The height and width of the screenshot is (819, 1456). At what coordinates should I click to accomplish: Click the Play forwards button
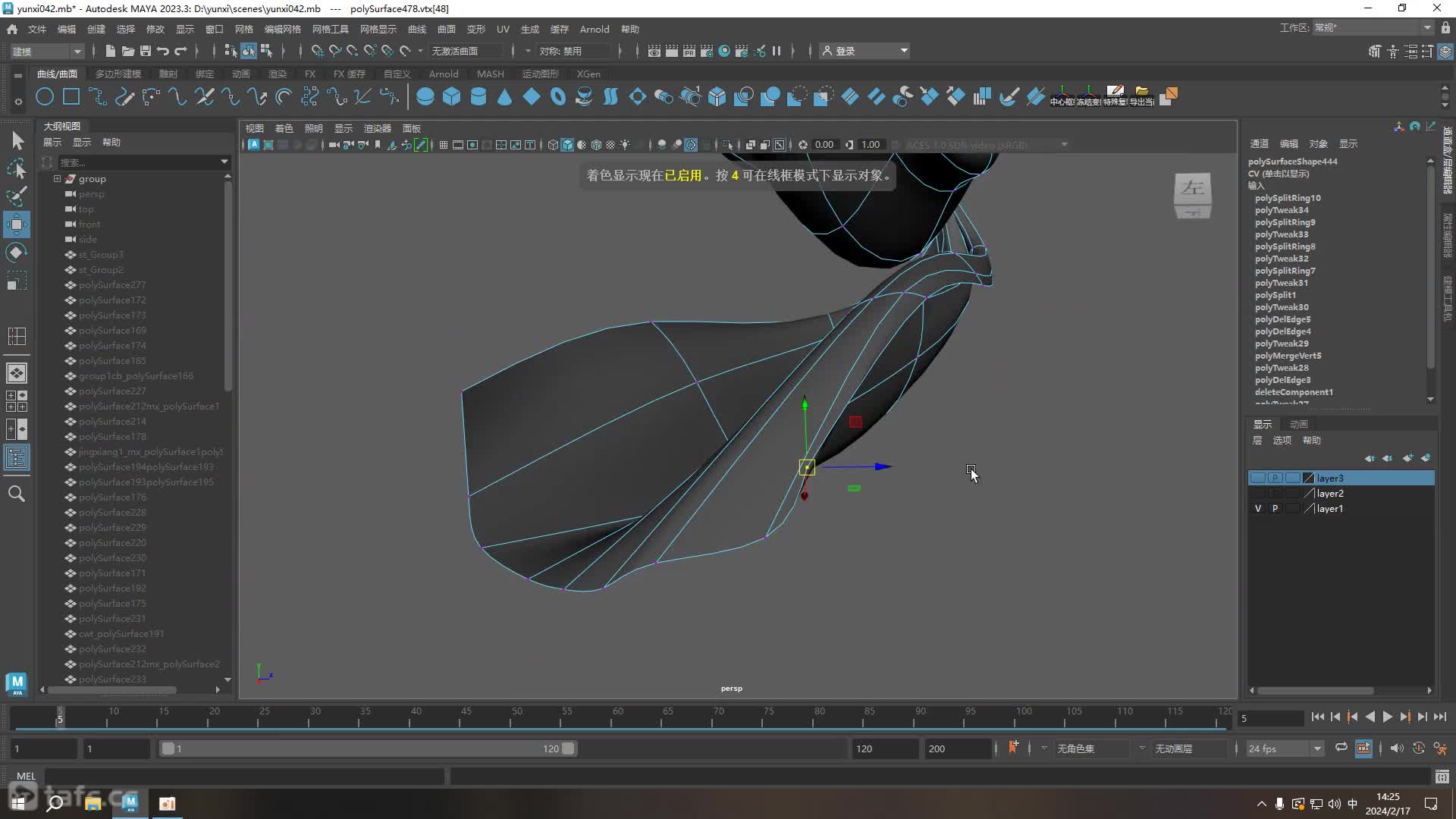click(1387, 717)
